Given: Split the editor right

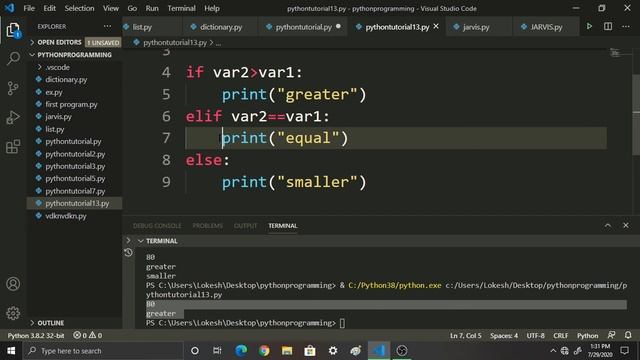Looking at the screenshot, I should point(608,27).
